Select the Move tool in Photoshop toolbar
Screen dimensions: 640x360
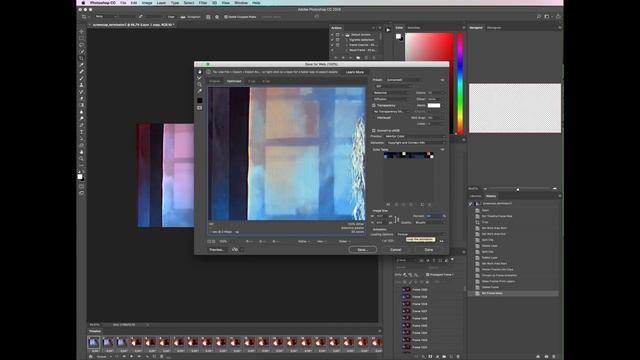[x=82, y=31]
